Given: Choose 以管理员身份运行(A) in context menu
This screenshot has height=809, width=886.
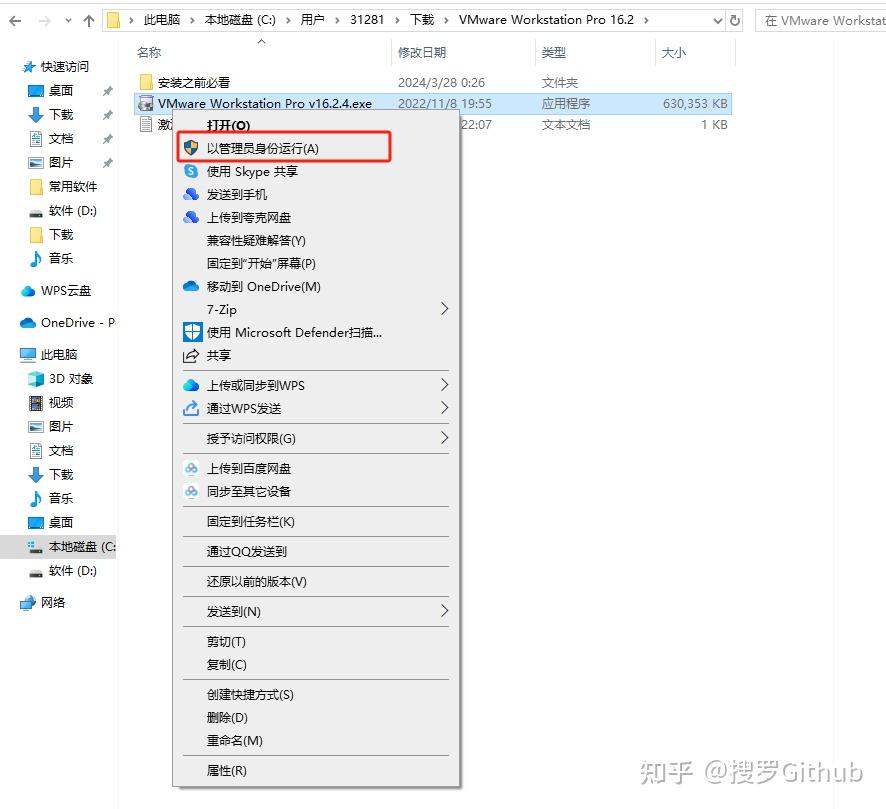Looking at the screenshot, I should [263, 149].
